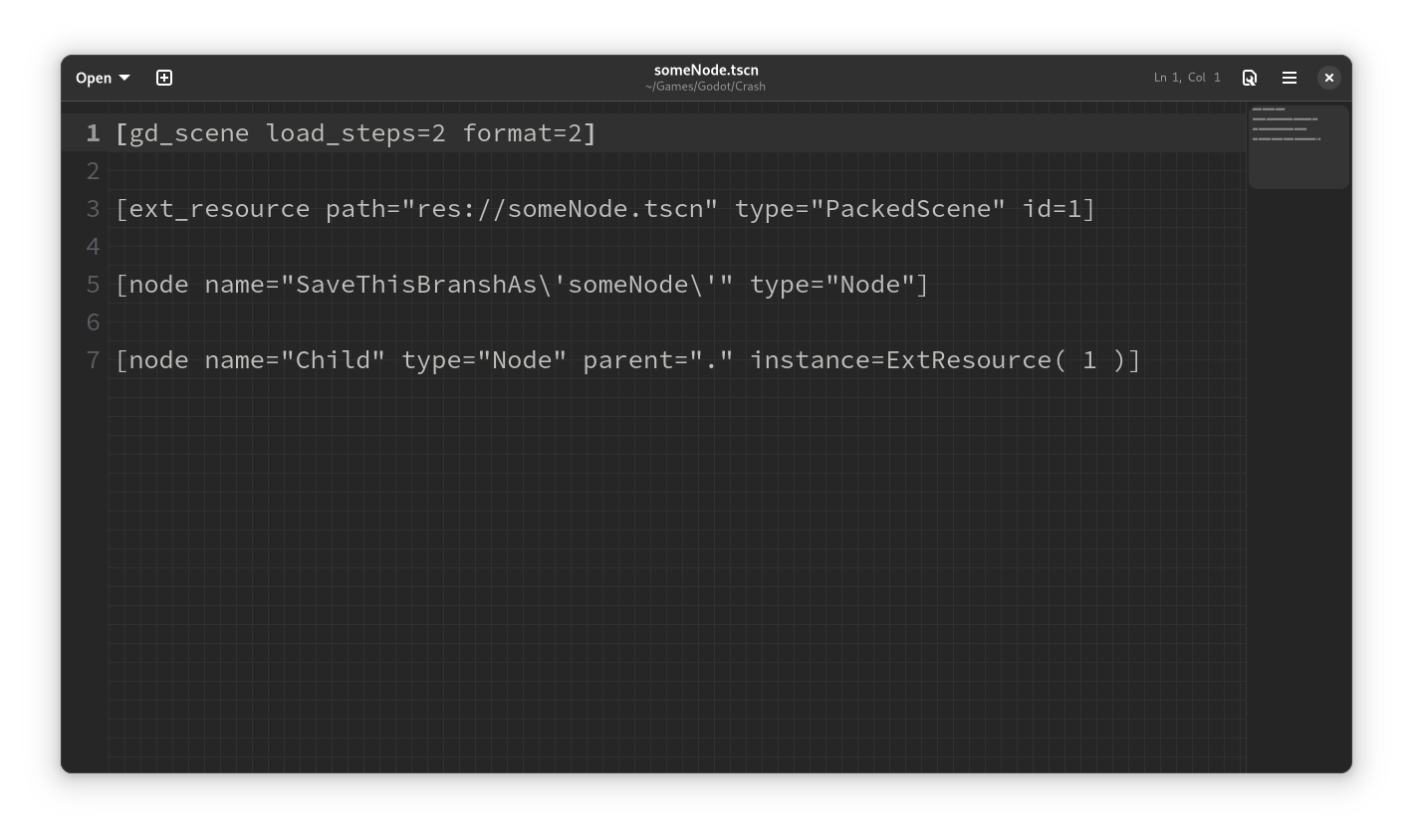Click the highlighted gd_scene header line

(x=355, y=132)
